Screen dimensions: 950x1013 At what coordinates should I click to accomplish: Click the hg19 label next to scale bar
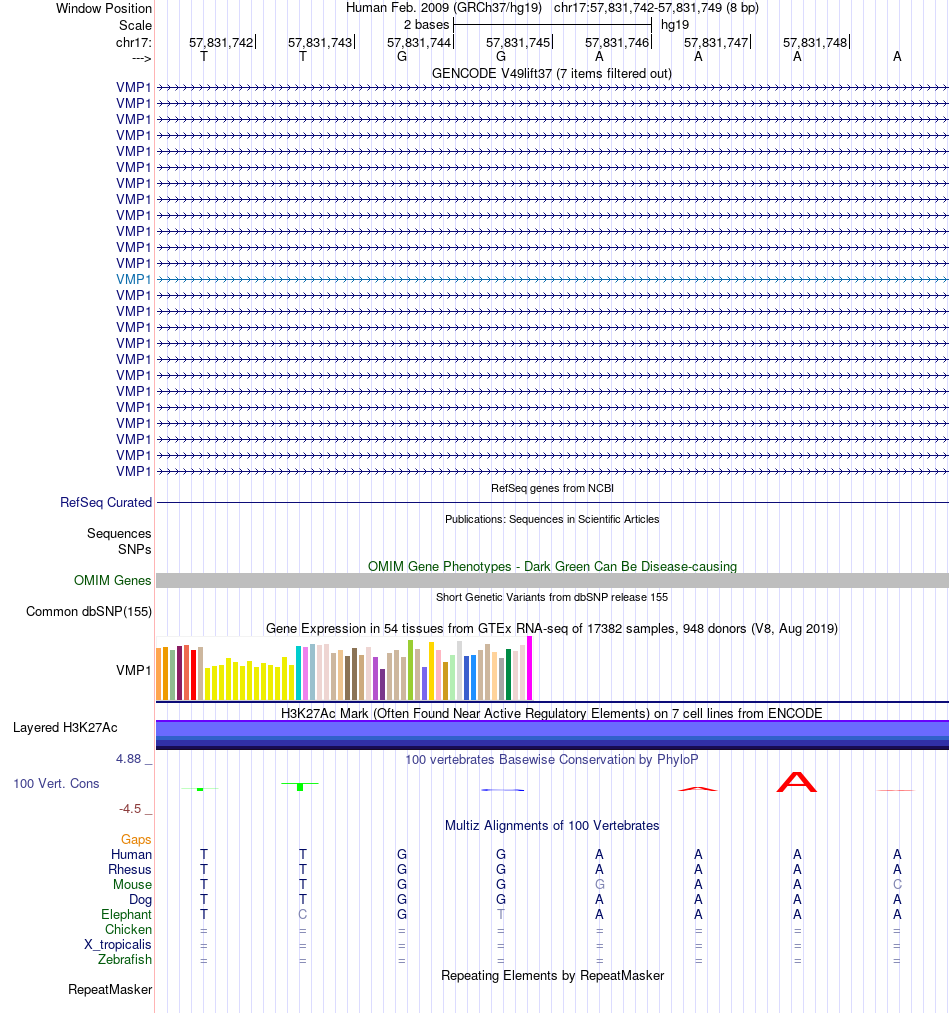(x=675, y=25)
